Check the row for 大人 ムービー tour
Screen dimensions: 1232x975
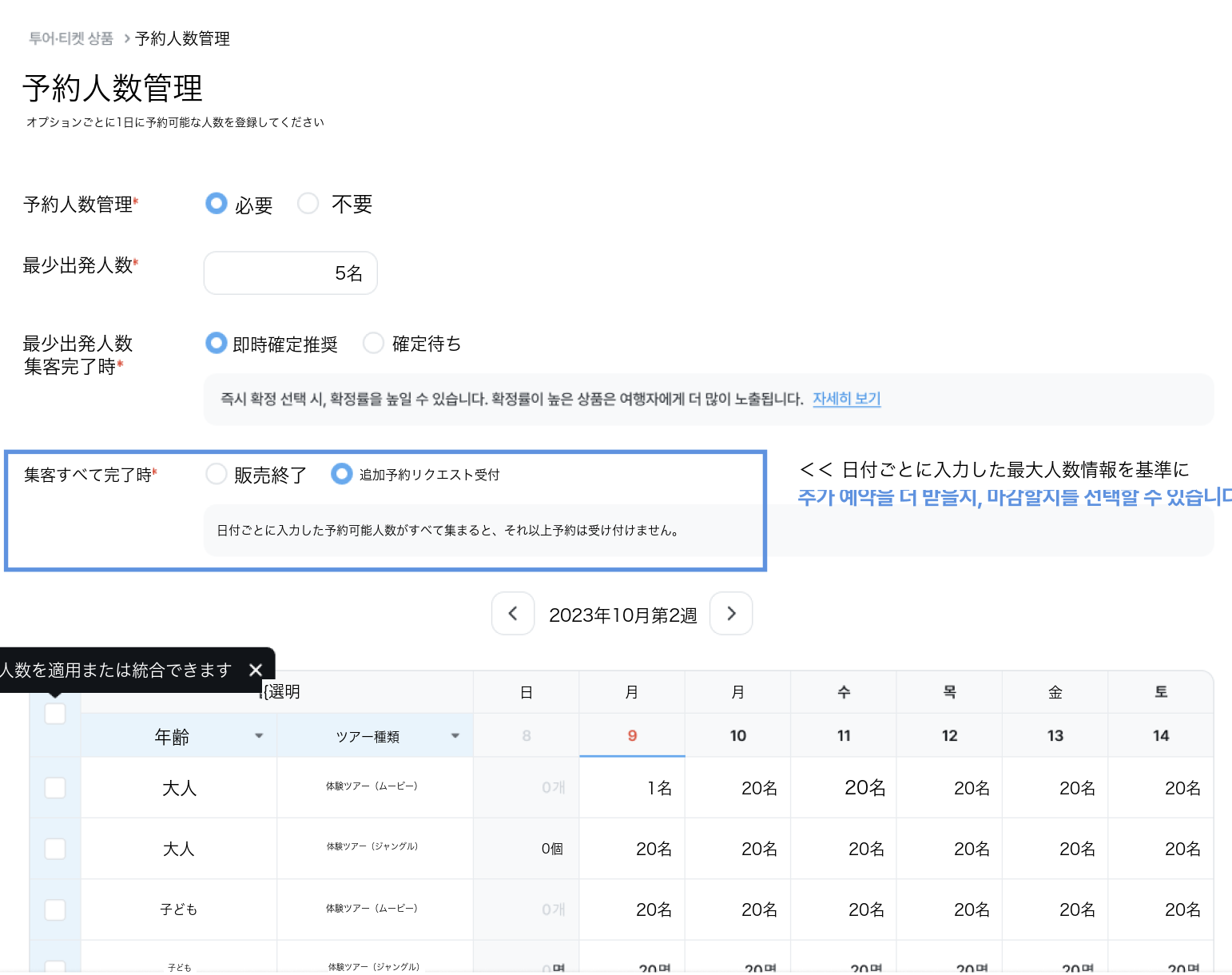[55, 788]
